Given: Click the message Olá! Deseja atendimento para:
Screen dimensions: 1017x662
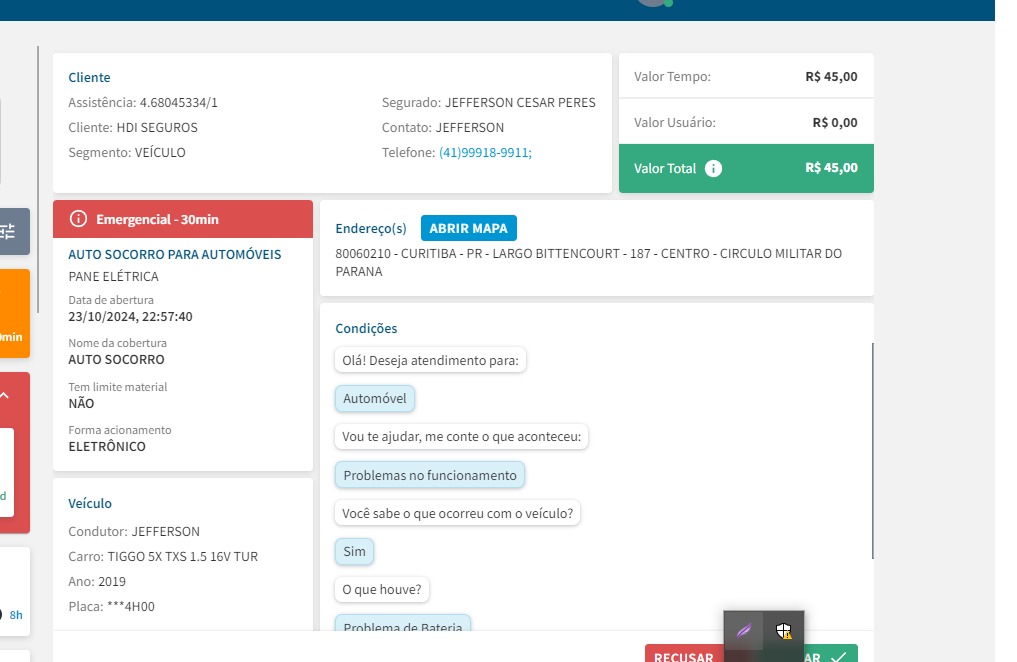Looking at the screenshot, I should click(431, 361).
